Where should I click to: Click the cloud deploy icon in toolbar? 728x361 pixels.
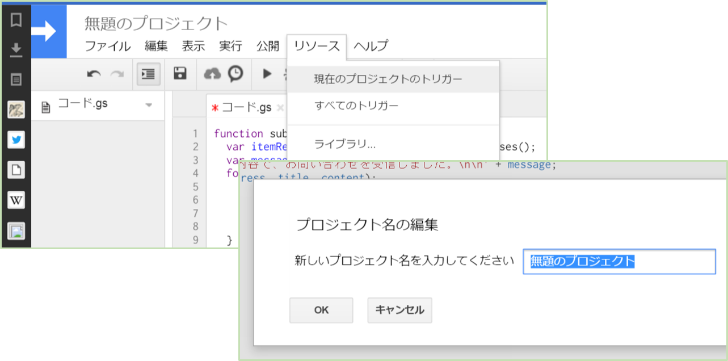(213, 73)
